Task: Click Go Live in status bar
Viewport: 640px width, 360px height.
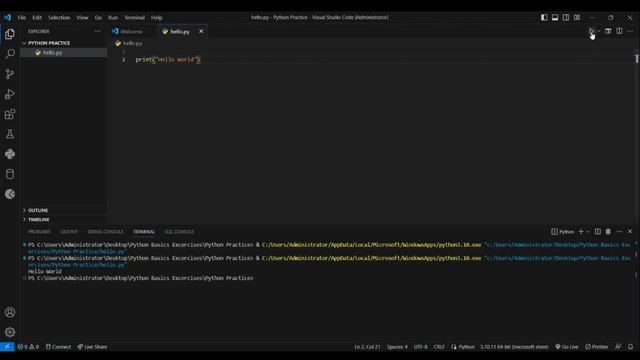Action: 567,347
